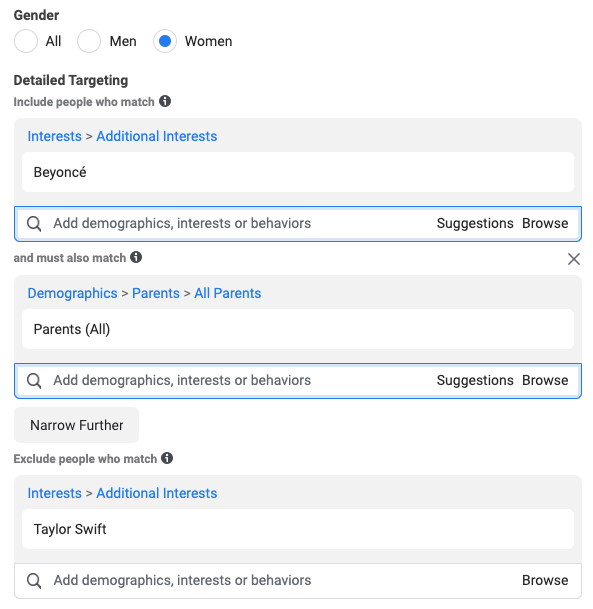Select the Men gender radio button
Viewport: 593px width, 609px height.
click(x=89, y=41)
